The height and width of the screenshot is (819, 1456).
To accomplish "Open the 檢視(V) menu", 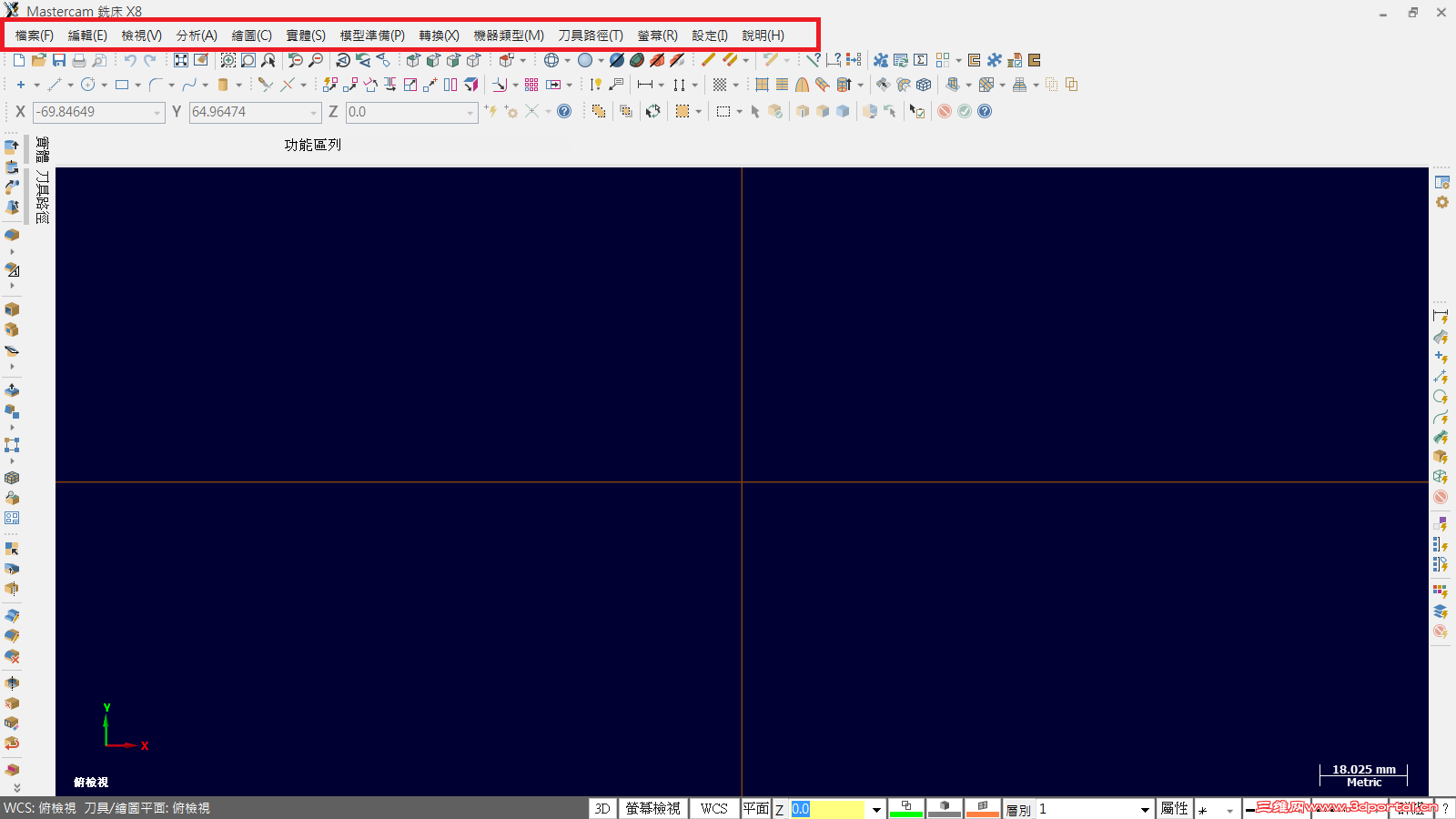I will [142, 35].
